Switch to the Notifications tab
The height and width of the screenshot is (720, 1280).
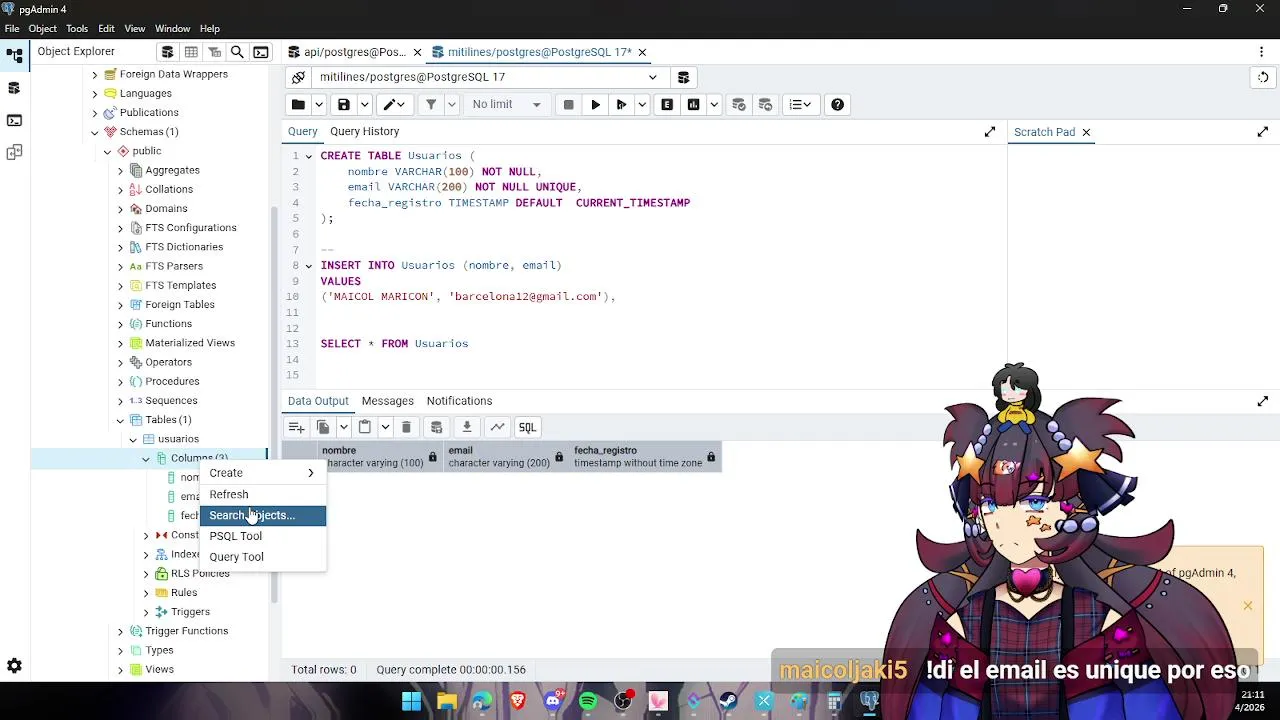459,401
